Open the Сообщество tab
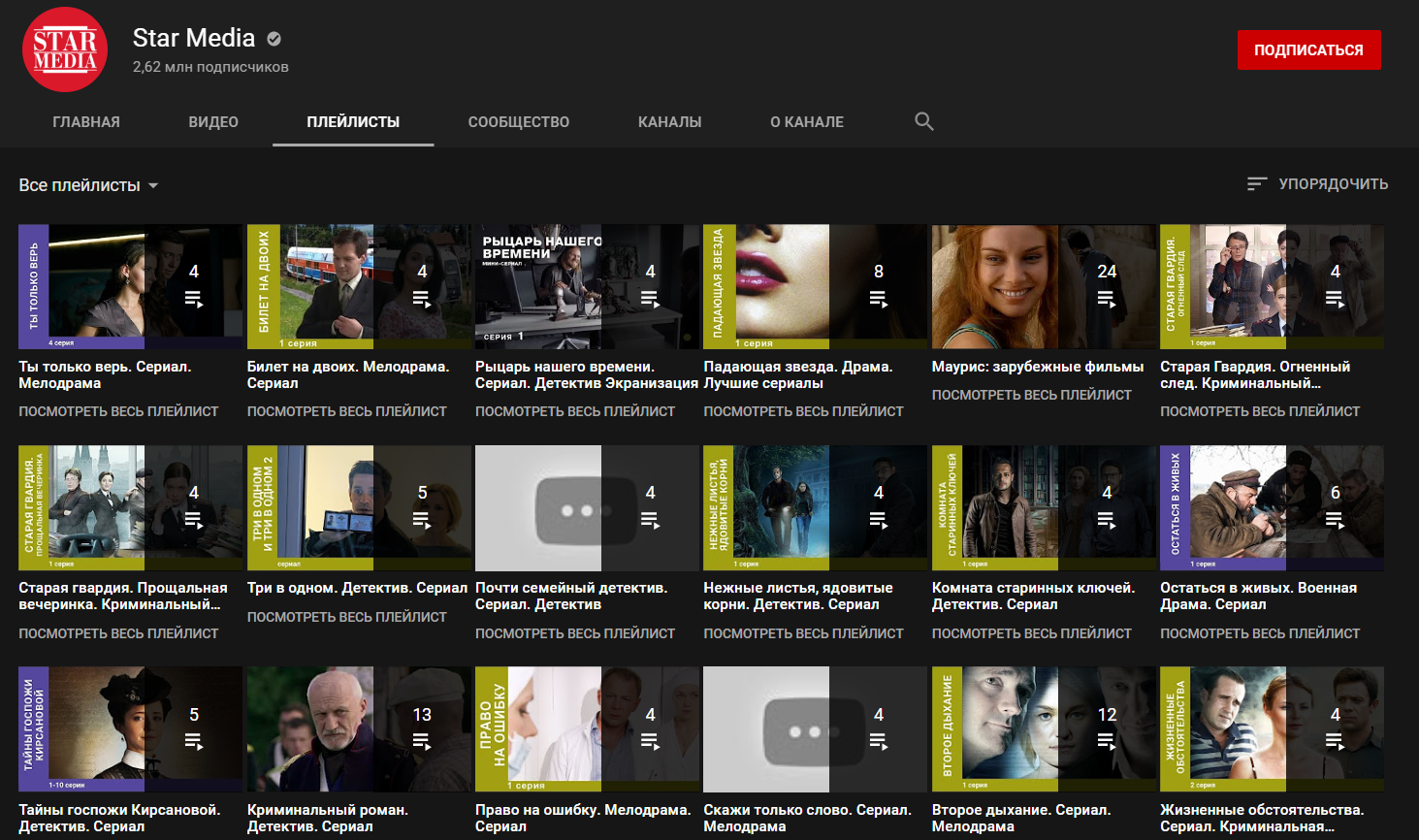The width and height of the screenshot is (1419, 840). click(x=518, y=122)
